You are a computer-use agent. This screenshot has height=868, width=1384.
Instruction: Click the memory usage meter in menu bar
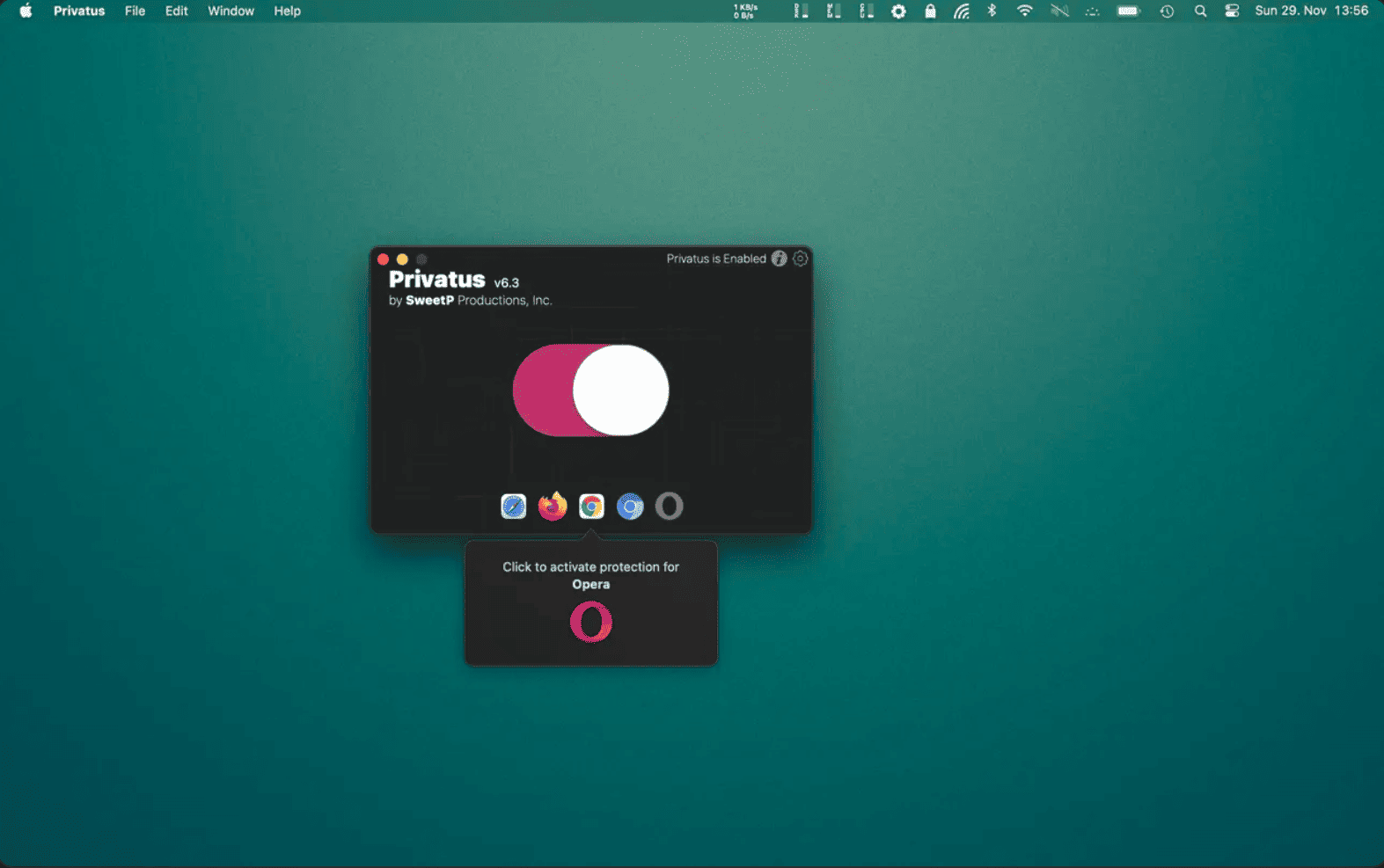(x=833, y=11)
